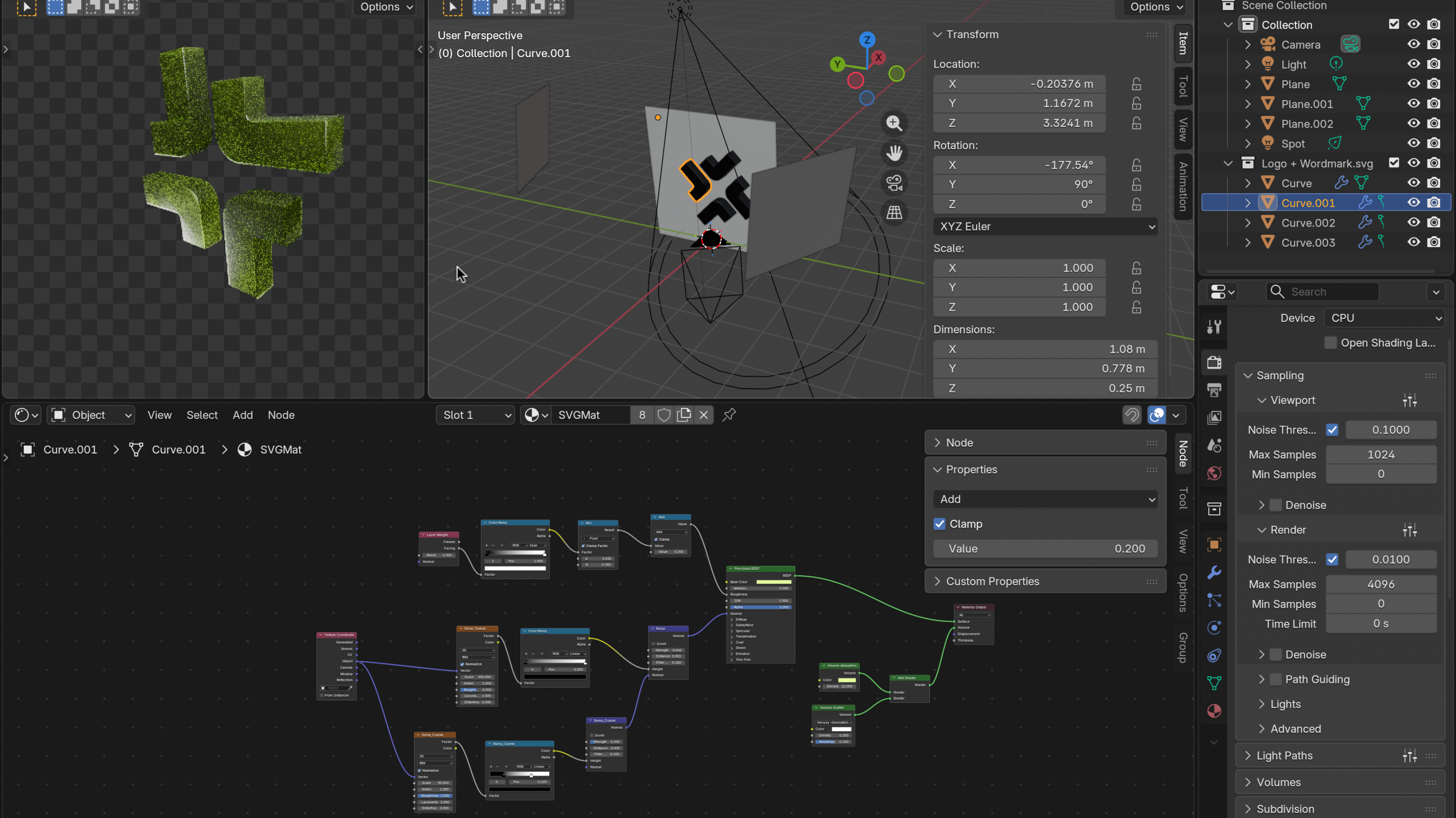
Task: Uncheck the Clamp checkbox
Action: [x=939, y=524]
